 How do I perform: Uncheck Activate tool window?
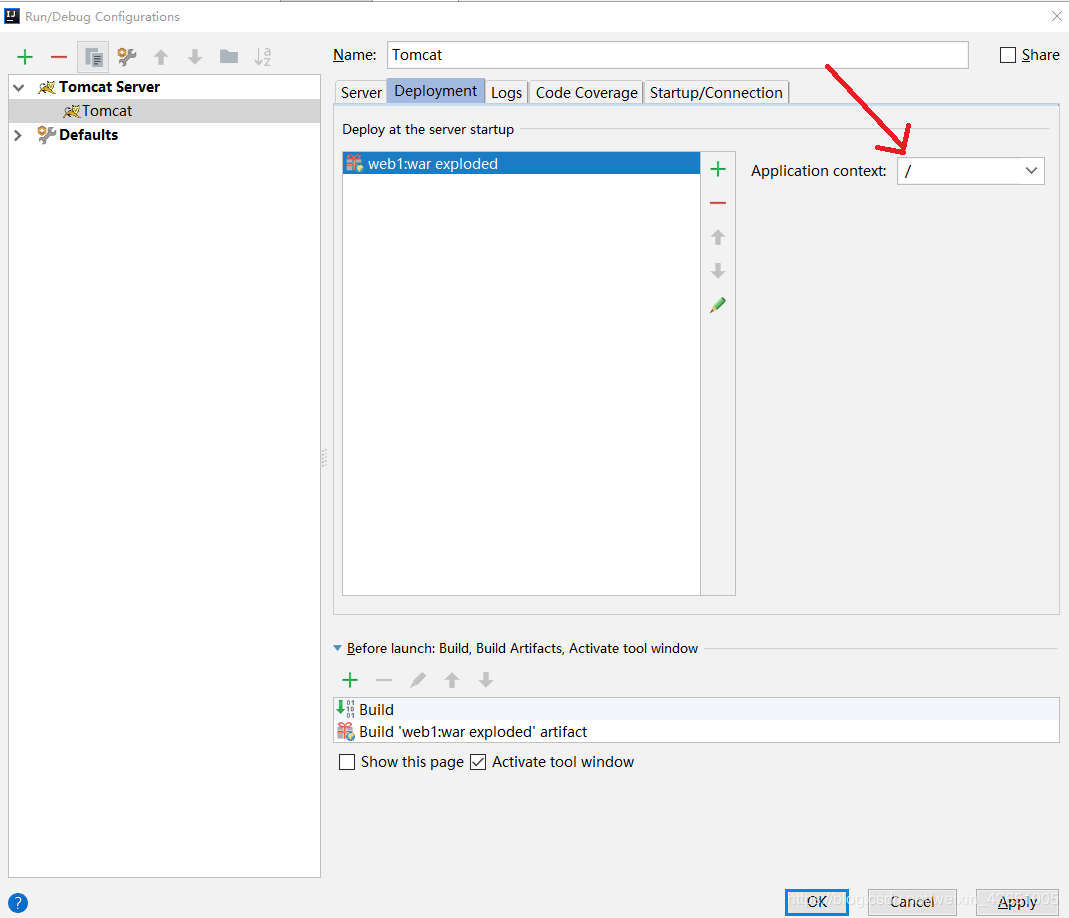[x=479, y=762]
